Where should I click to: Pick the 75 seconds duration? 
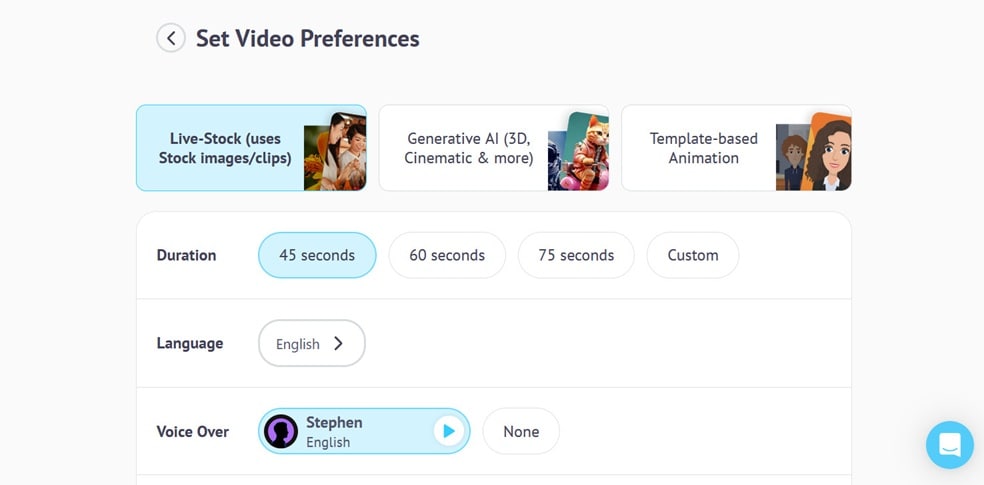[576, 255]
